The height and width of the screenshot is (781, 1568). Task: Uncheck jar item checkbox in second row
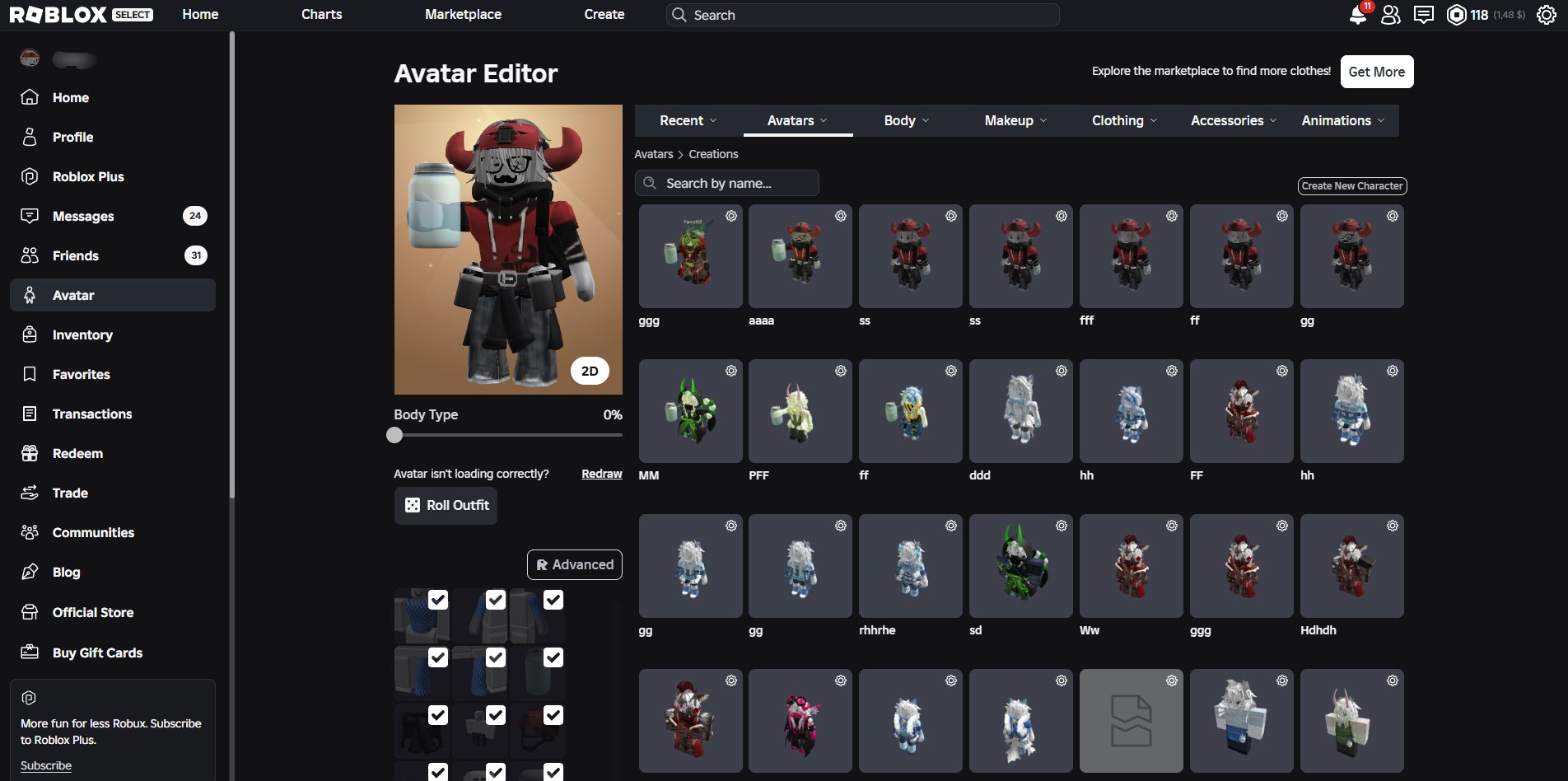553,657
